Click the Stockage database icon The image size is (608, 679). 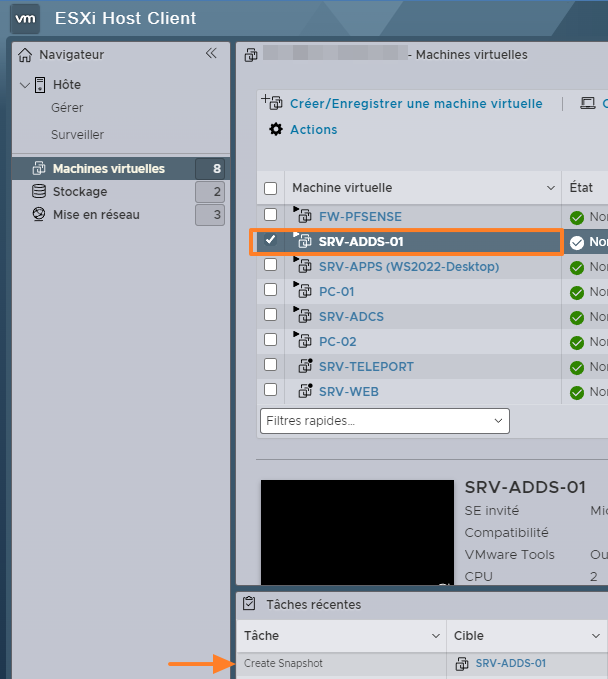coord(39,191)
